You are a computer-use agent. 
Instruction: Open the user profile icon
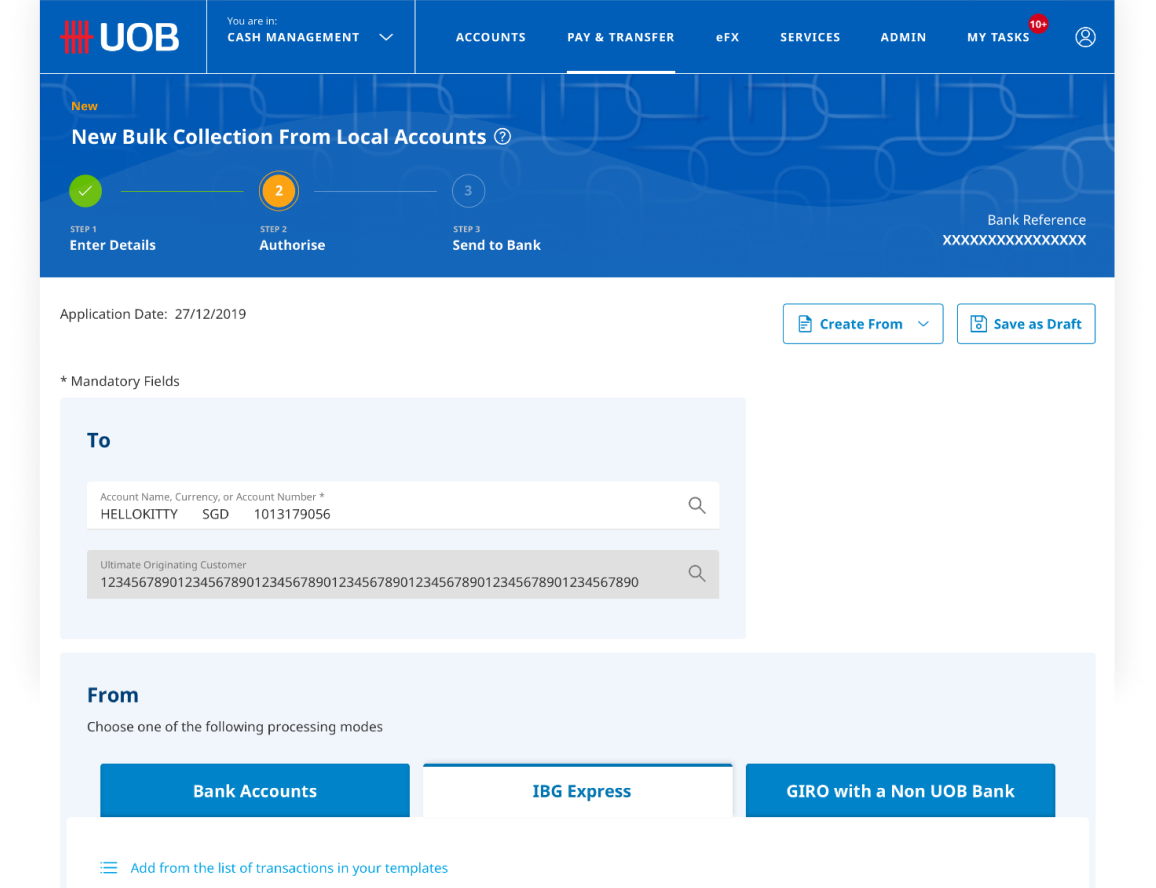click(x=1084, y=37)
